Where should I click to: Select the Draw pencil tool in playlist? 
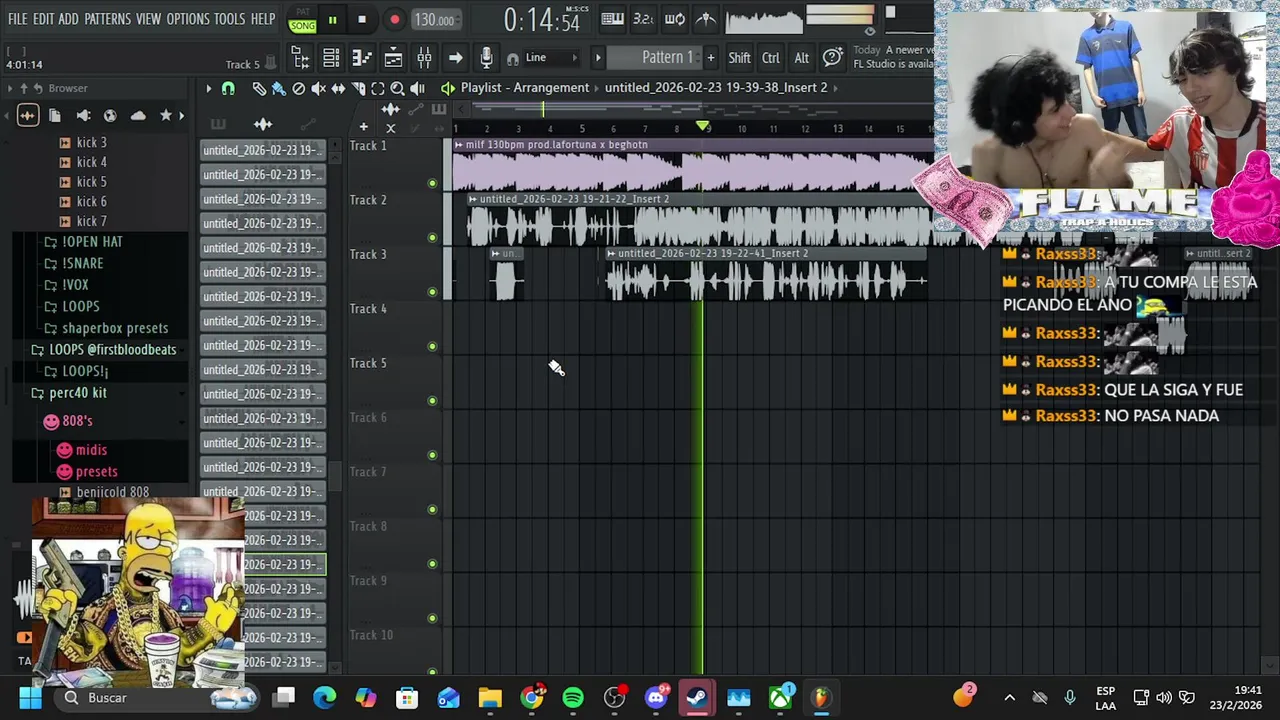click(x=258, y=88)
